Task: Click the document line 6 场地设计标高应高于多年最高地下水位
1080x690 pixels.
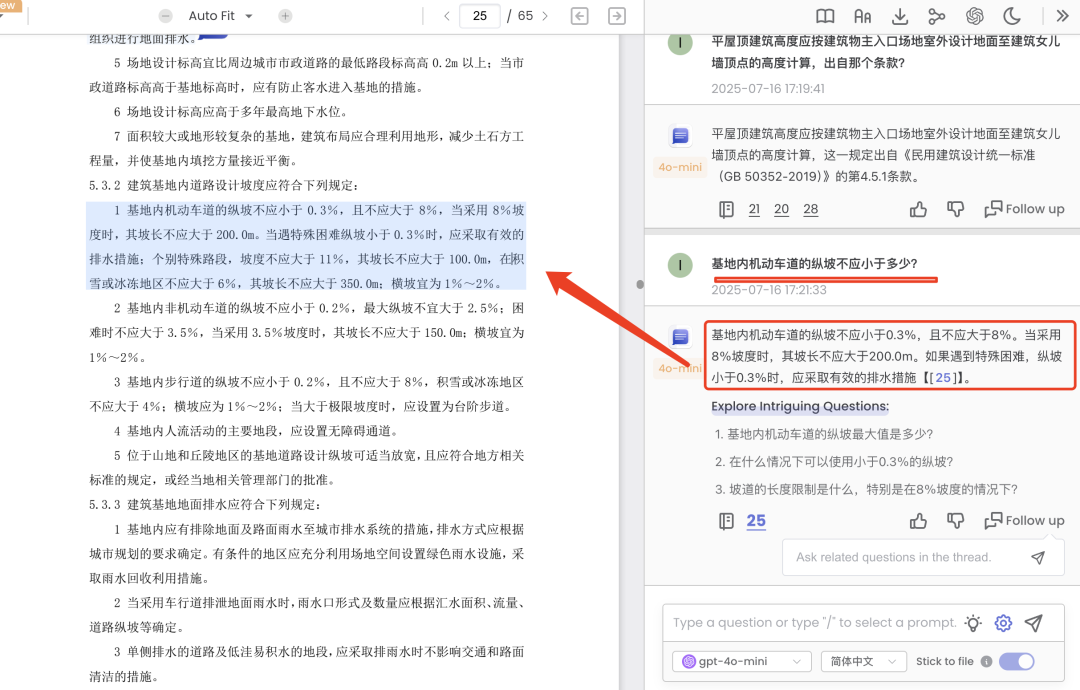Action: (x=231, y=112)
